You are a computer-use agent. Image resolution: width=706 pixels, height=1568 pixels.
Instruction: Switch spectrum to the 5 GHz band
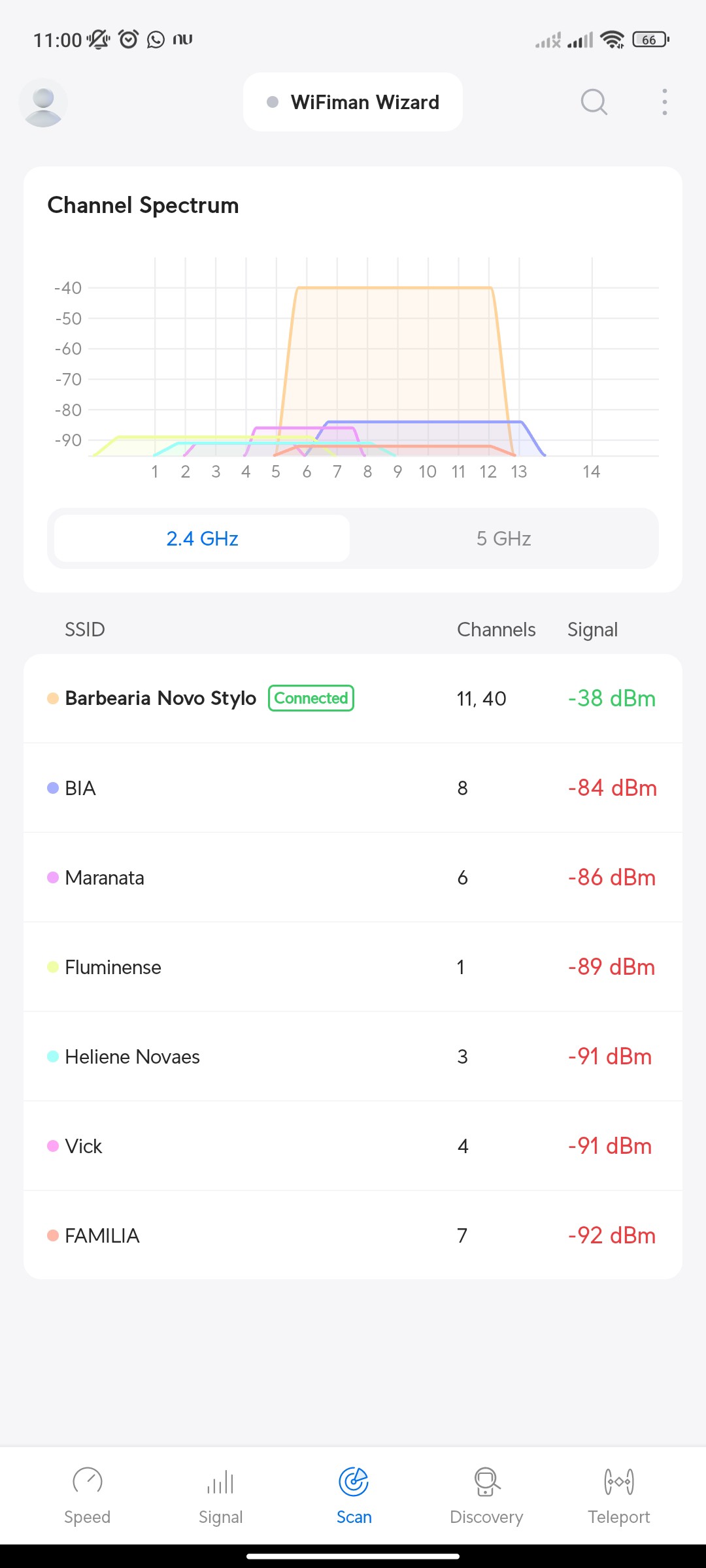click(x=503, y=538)
